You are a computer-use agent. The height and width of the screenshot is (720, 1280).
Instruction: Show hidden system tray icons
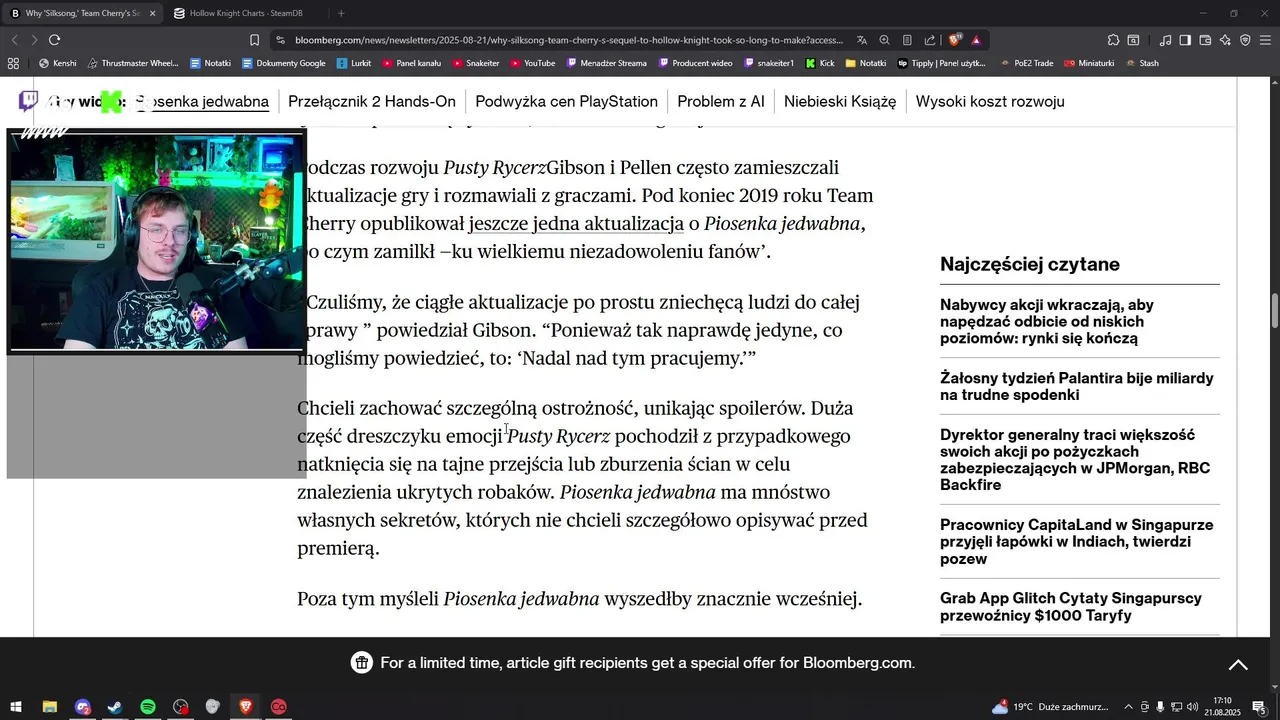coord(1129,707)
